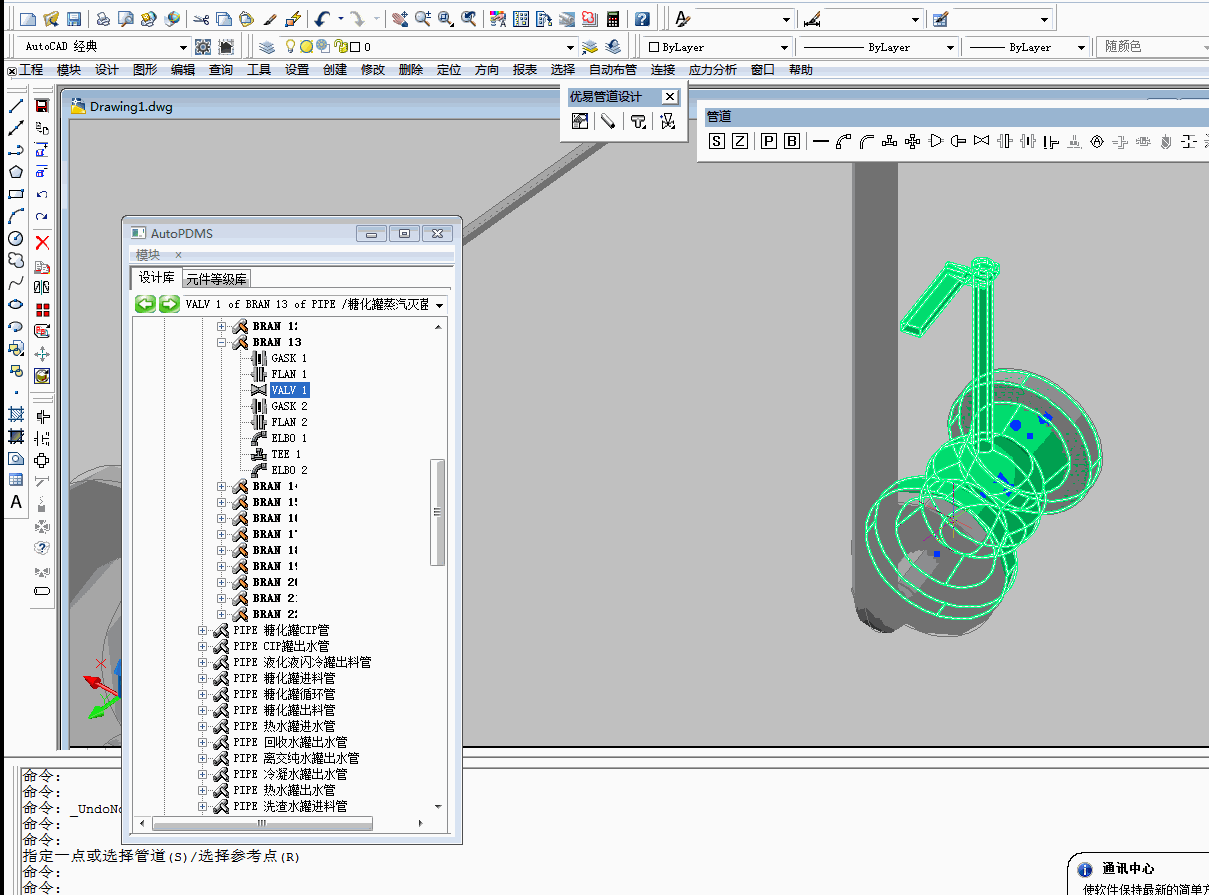Open the 应力分析 menu
Screen dimensions: 1209x895
713,70
